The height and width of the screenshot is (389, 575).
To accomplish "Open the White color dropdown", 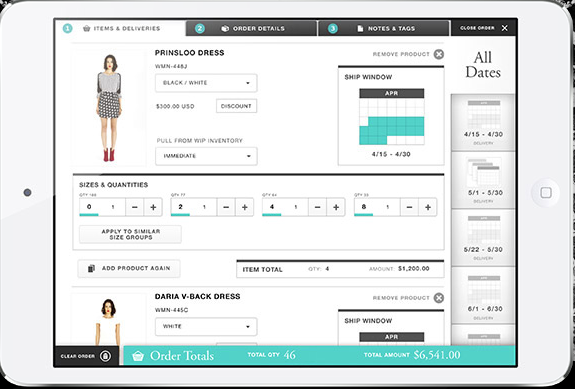I will [206, 326].
